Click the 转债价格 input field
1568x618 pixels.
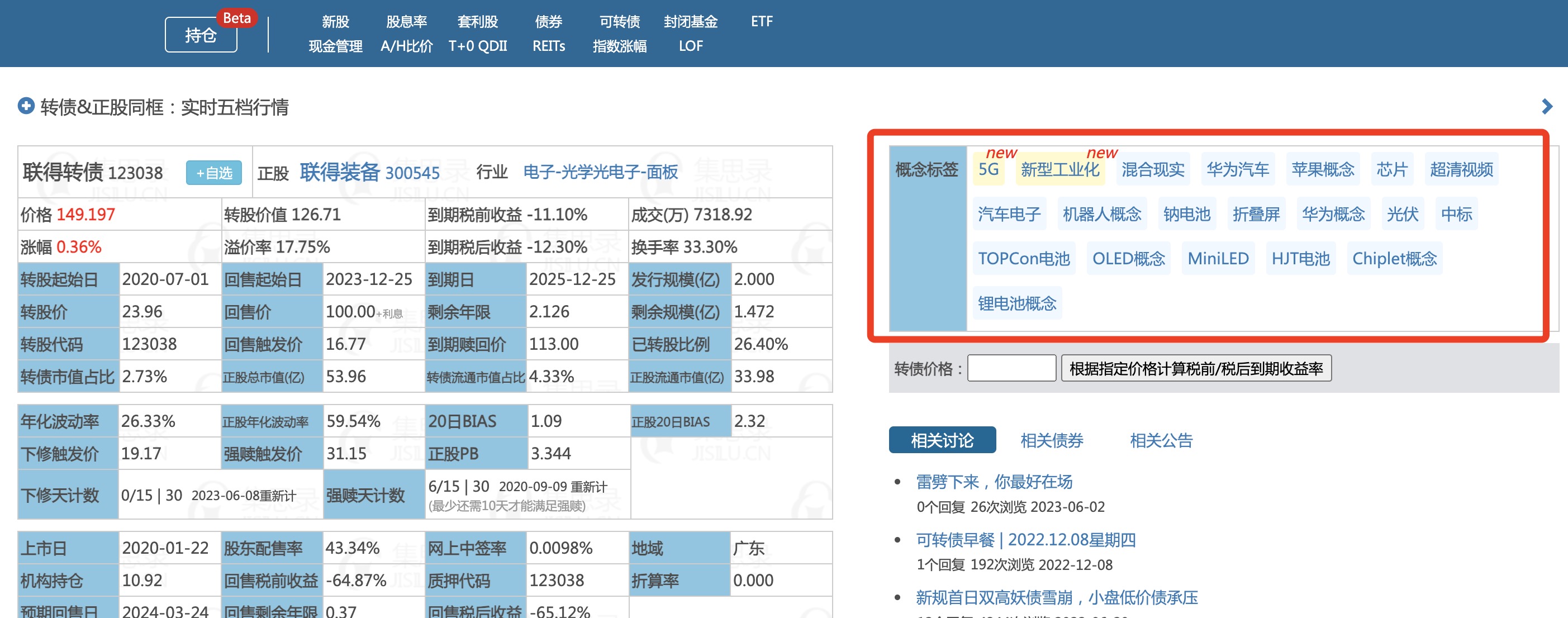1011,368
